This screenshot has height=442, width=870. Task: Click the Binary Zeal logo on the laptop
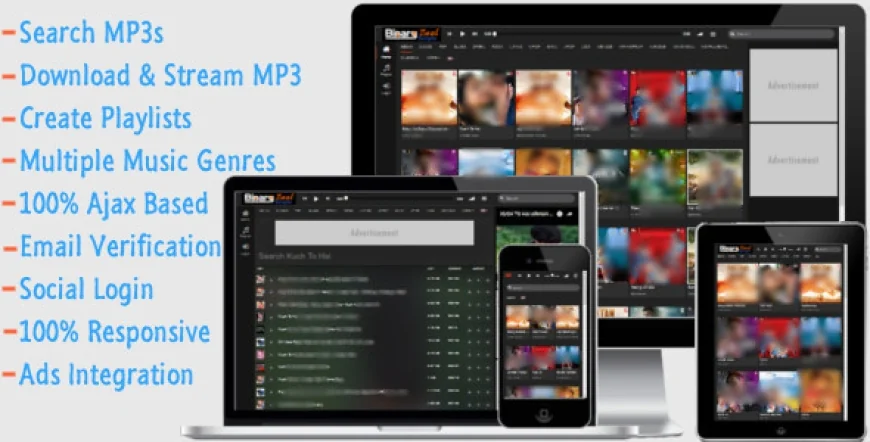[269, 198]
